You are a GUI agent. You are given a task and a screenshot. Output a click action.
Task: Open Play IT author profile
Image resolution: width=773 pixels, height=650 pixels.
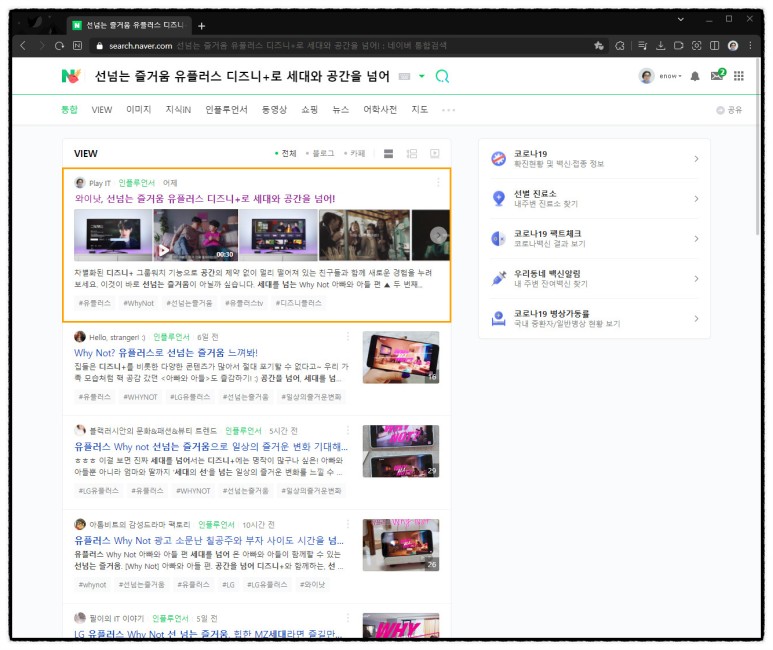(93, 183)
